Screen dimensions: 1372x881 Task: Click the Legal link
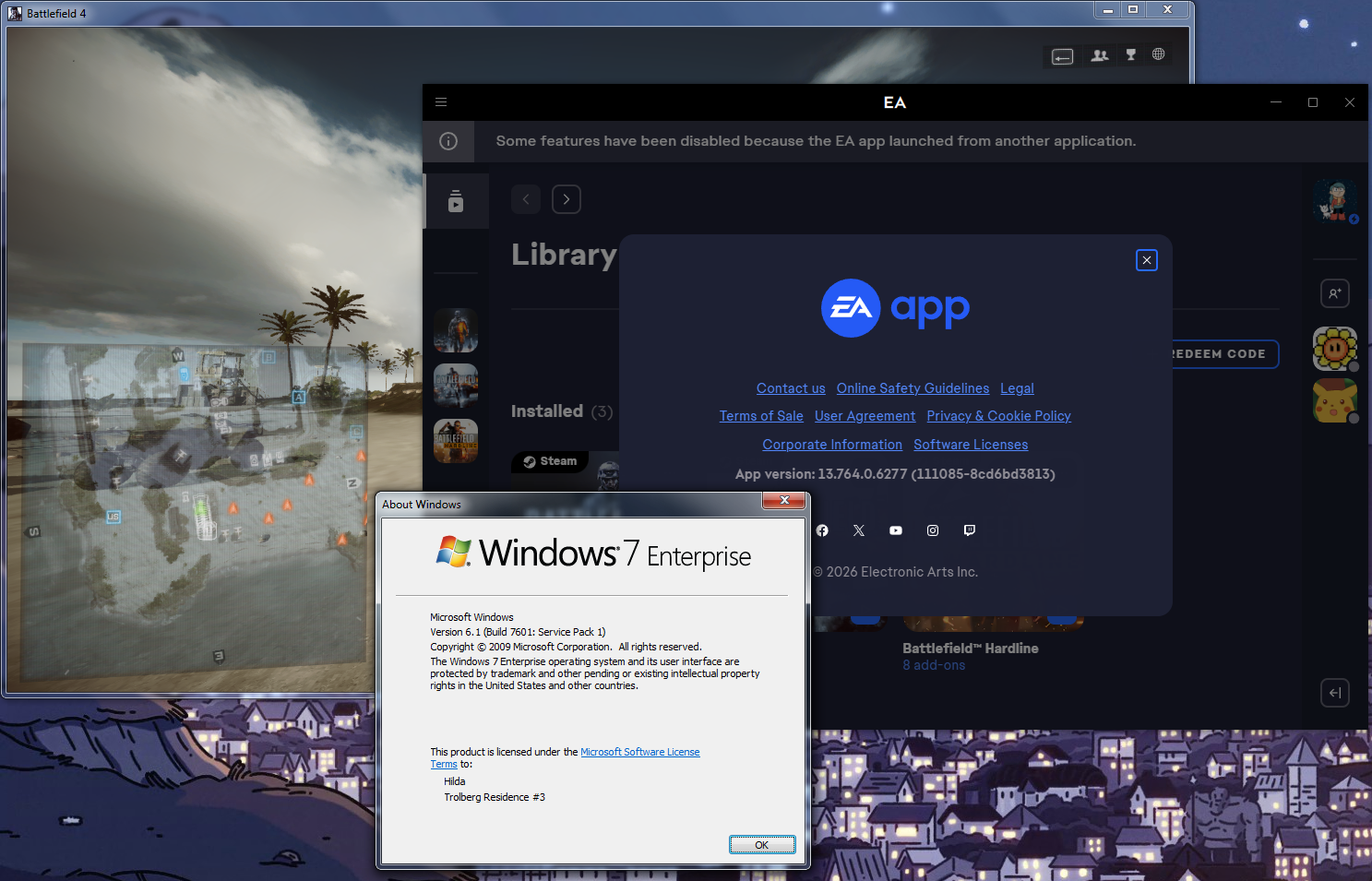click(1017, 388)
